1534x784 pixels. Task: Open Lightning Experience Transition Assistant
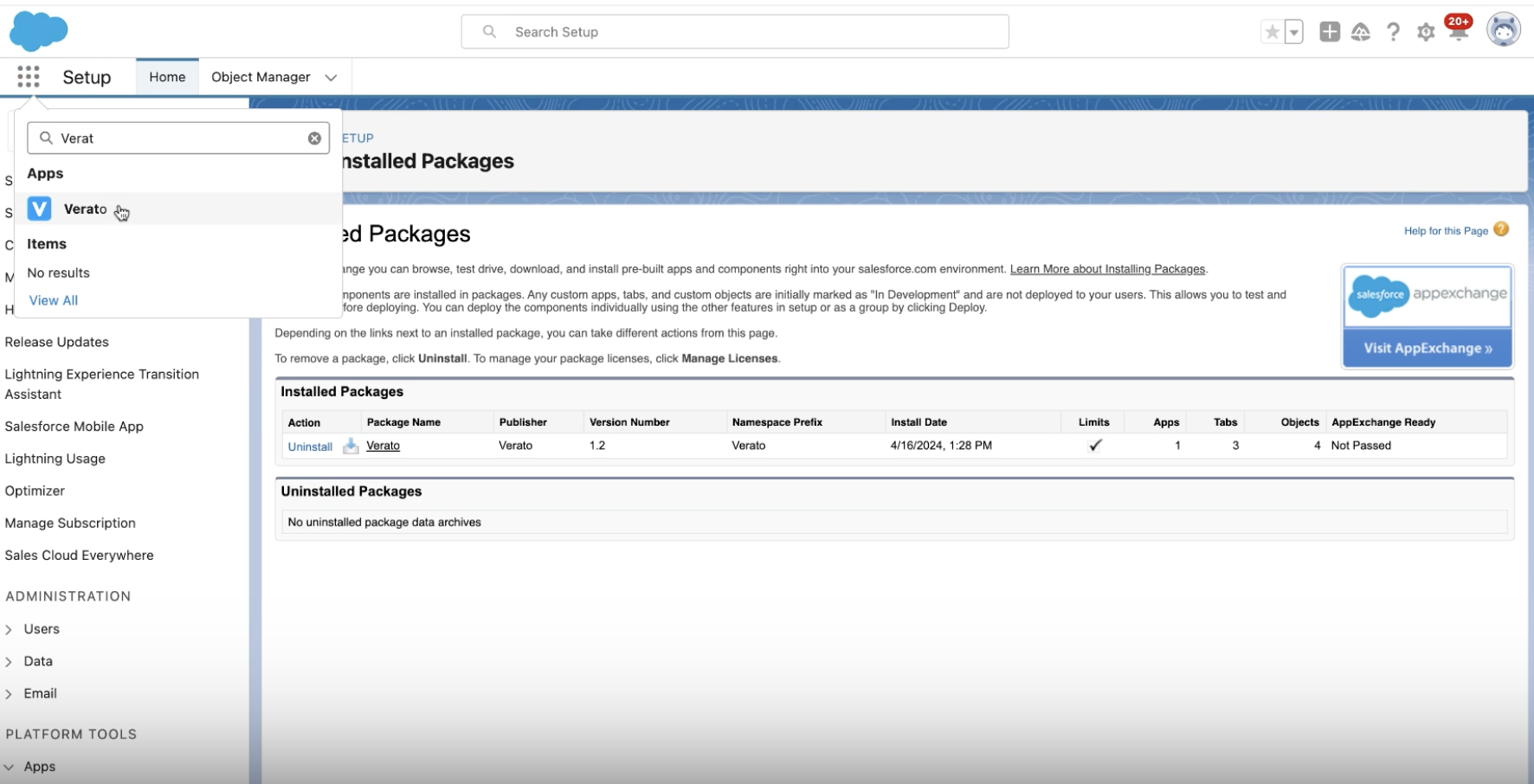coord(102,384)
